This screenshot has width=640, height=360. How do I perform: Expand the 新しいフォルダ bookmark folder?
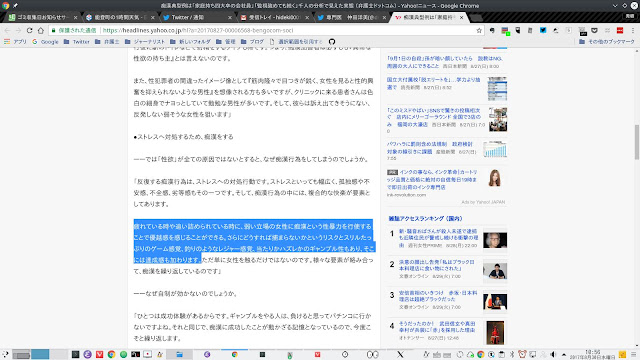[190, 42]
